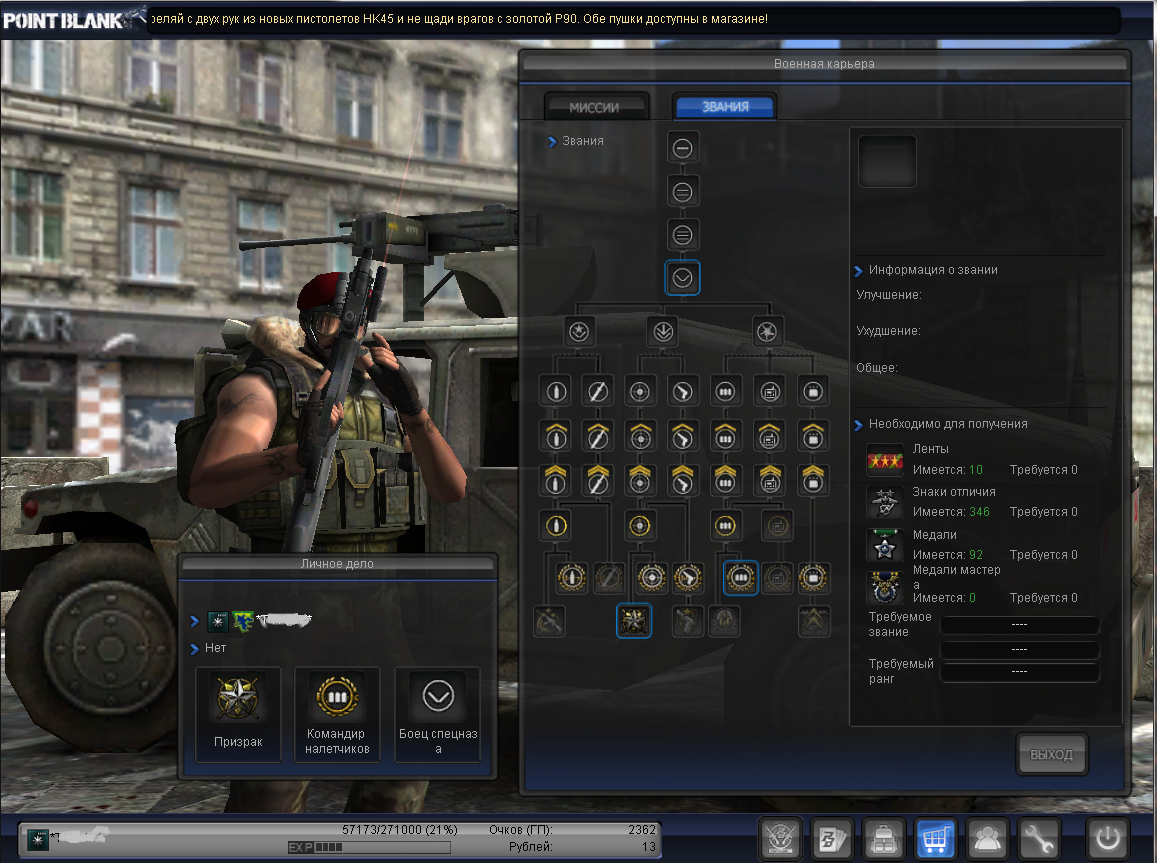Open the clan emblem icon in bottom bar
Viewport: 1157px width, 863px height.
coord(781,838)
